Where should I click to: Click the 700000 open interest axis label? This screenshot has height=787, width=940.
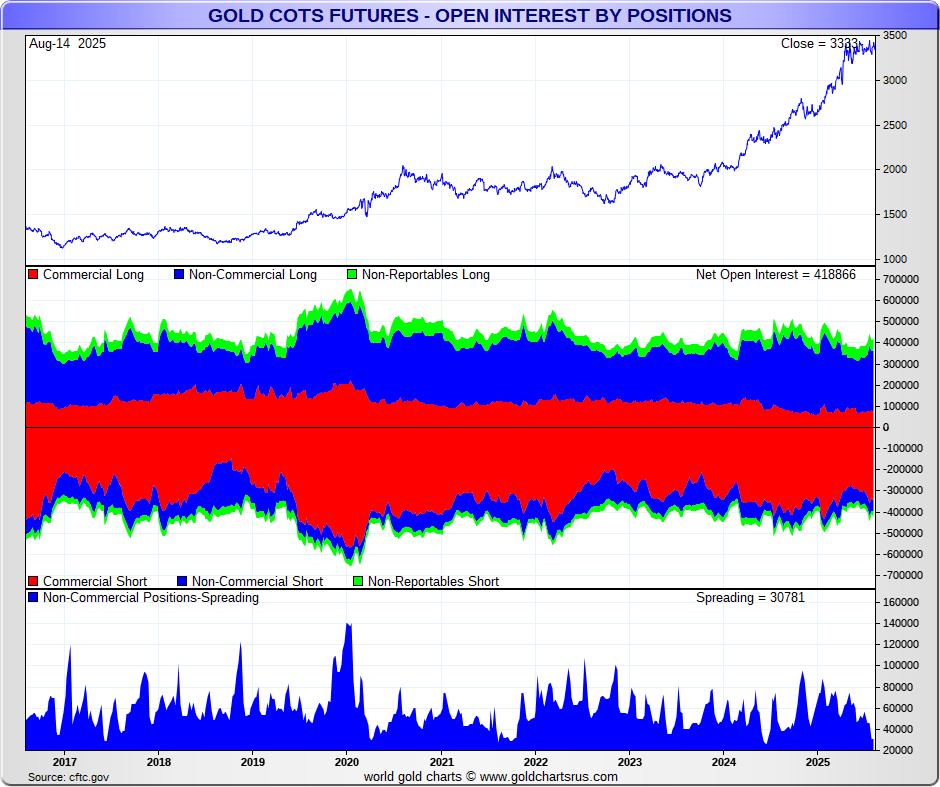[901, 279]
